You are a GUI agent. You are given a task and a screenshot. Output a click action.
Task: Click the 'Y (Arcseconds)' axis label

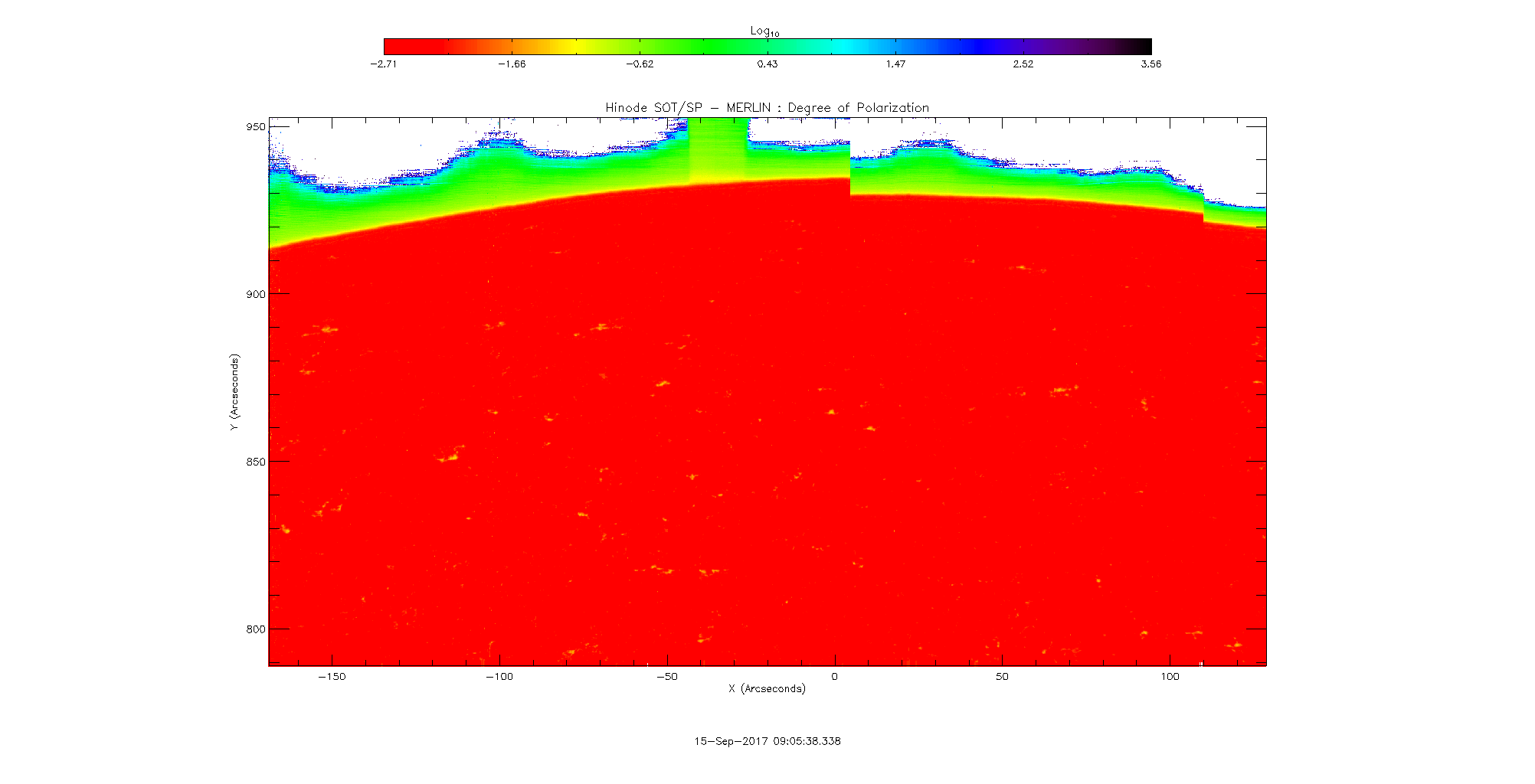[234, 392]
